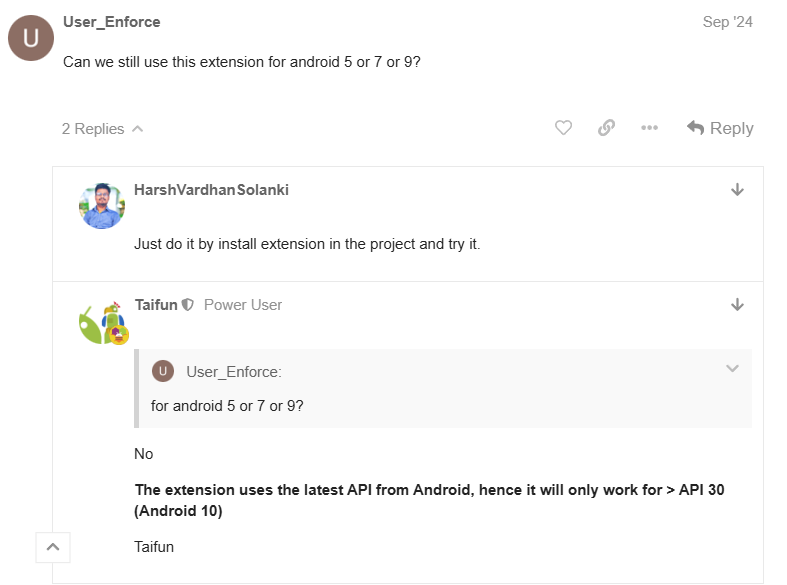Reply to User_Enforce's post
The height and width of the screenshot is (585, 787).
pos(720,128)
